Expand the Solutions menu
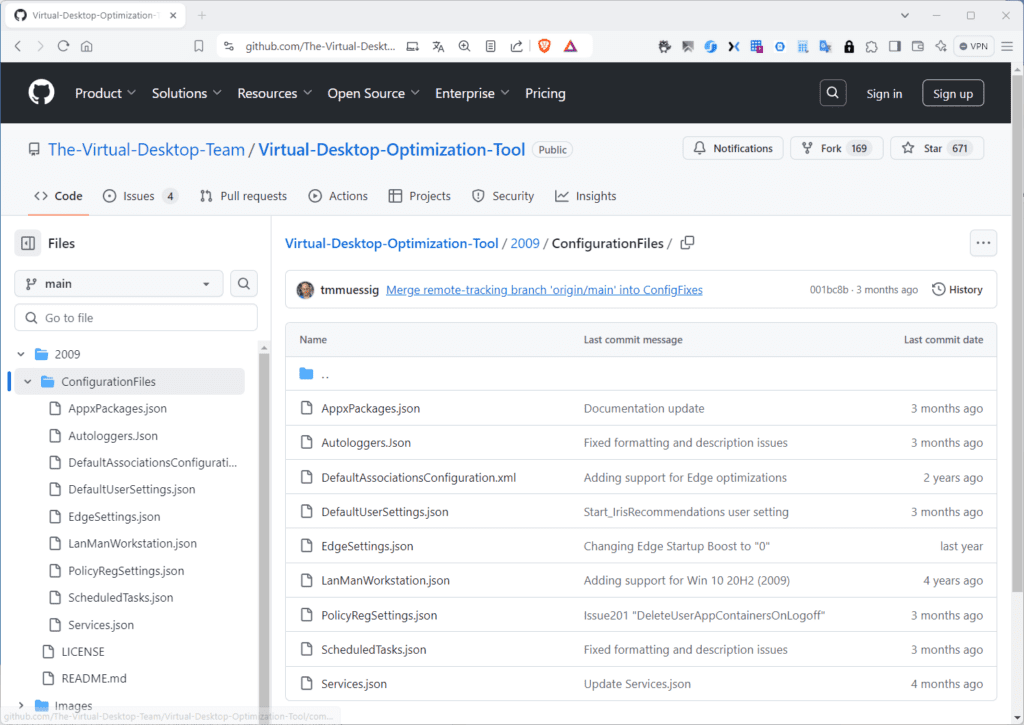Viewport: 1024px width, 725px height. point(187,93)
